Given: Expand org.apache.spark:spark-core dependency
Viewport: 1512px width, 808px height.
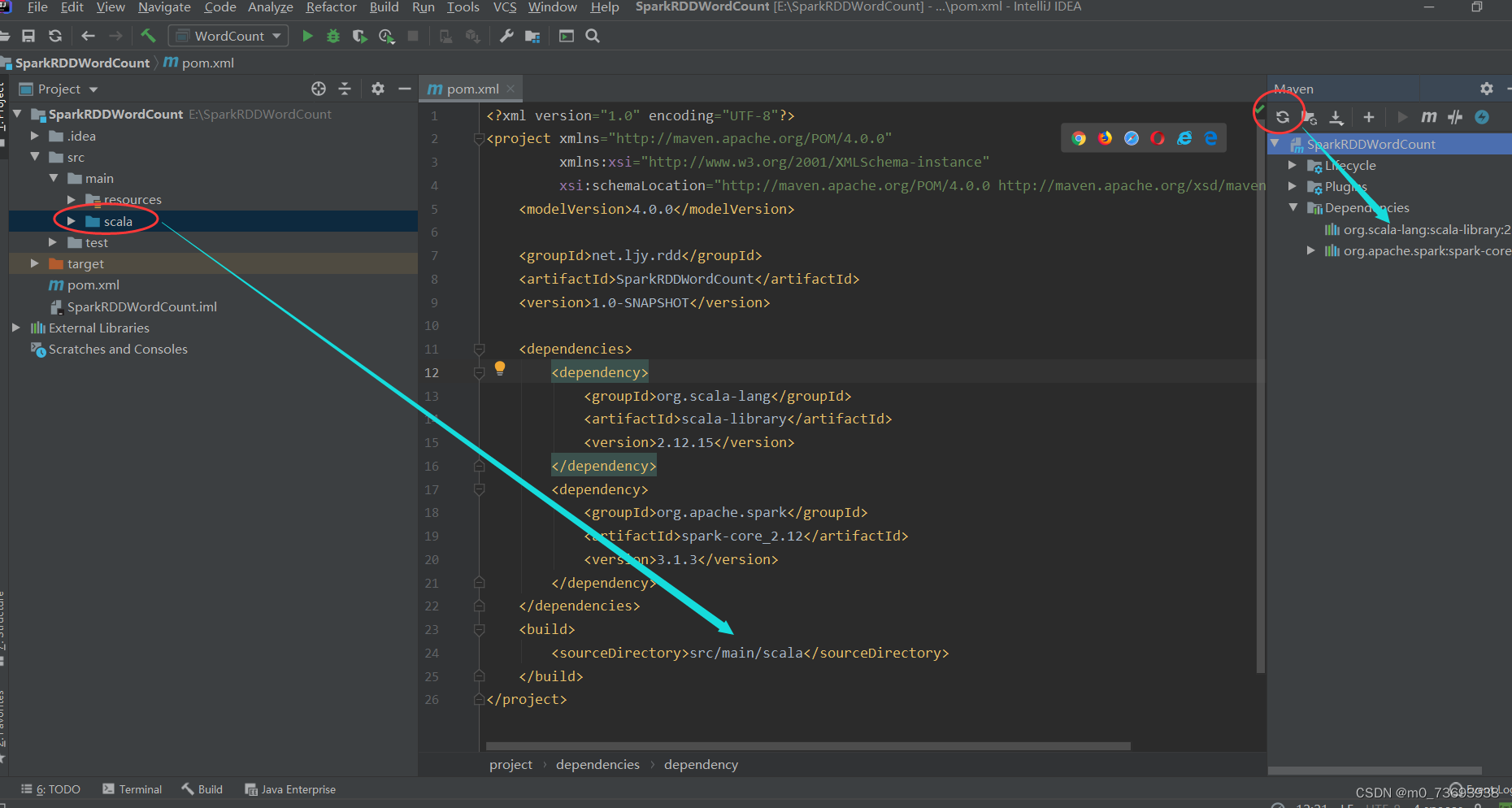Looking at the screenshot, I should pos(1310,250).
